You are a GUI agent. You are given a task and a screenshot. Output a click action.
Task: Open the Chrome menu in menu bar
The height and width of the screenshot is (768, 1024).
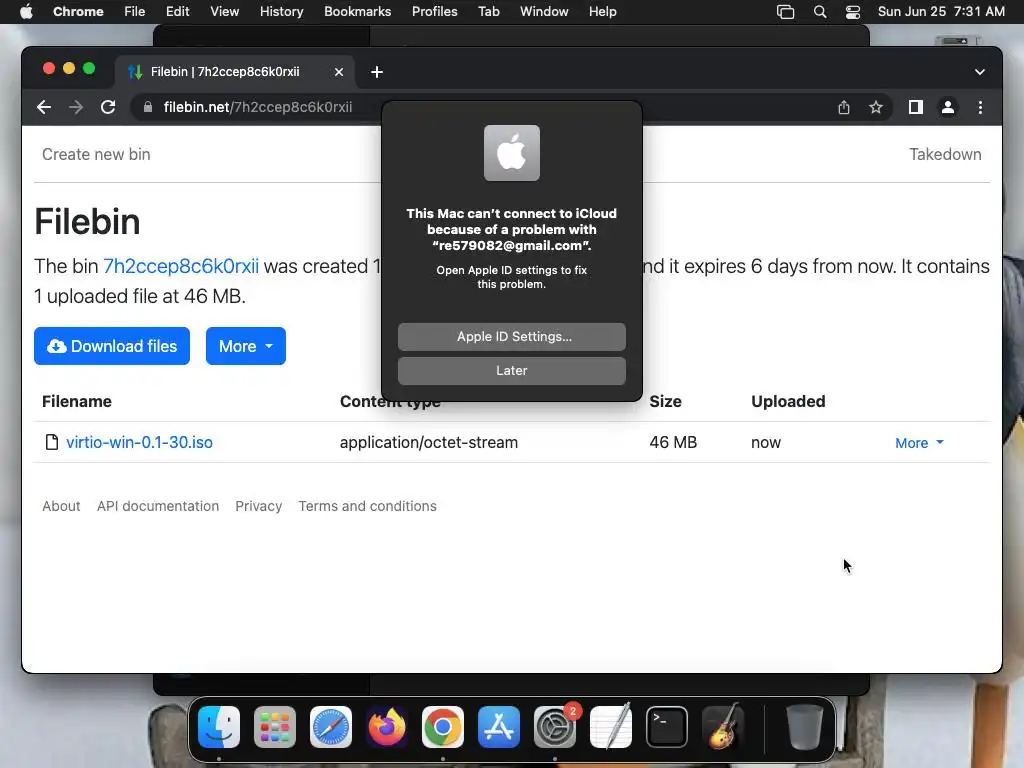[x=78, y=11]
